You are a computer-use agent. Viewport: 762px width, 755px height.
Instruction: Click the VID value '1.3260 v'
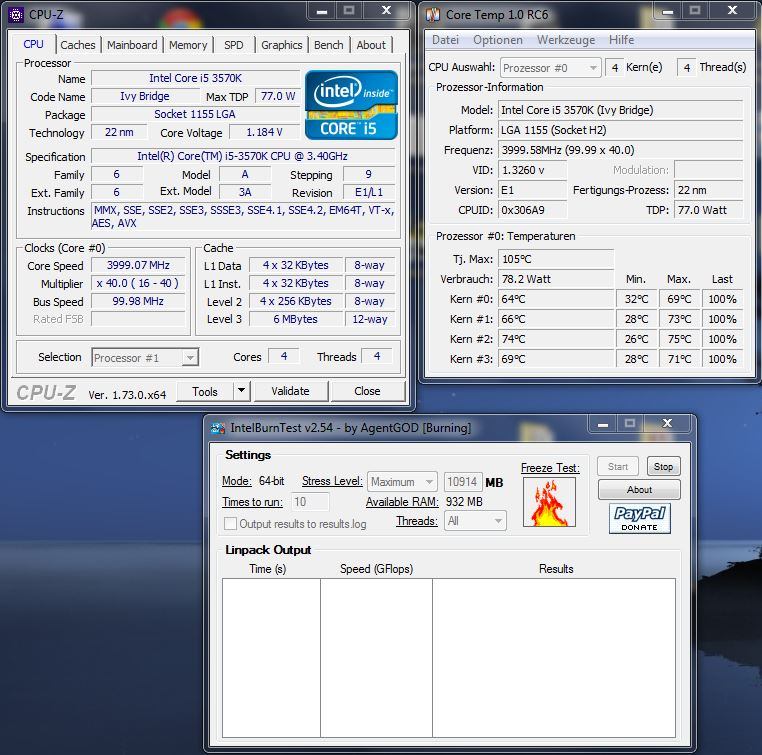click(532, 170)
